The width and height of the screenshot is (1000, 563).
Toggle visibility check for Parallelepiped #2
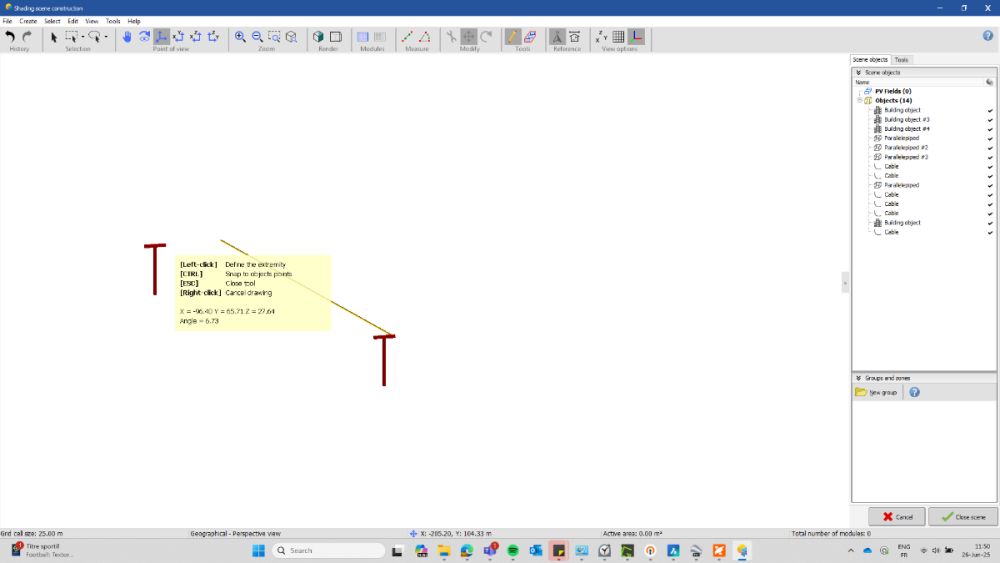pos(990,148)
